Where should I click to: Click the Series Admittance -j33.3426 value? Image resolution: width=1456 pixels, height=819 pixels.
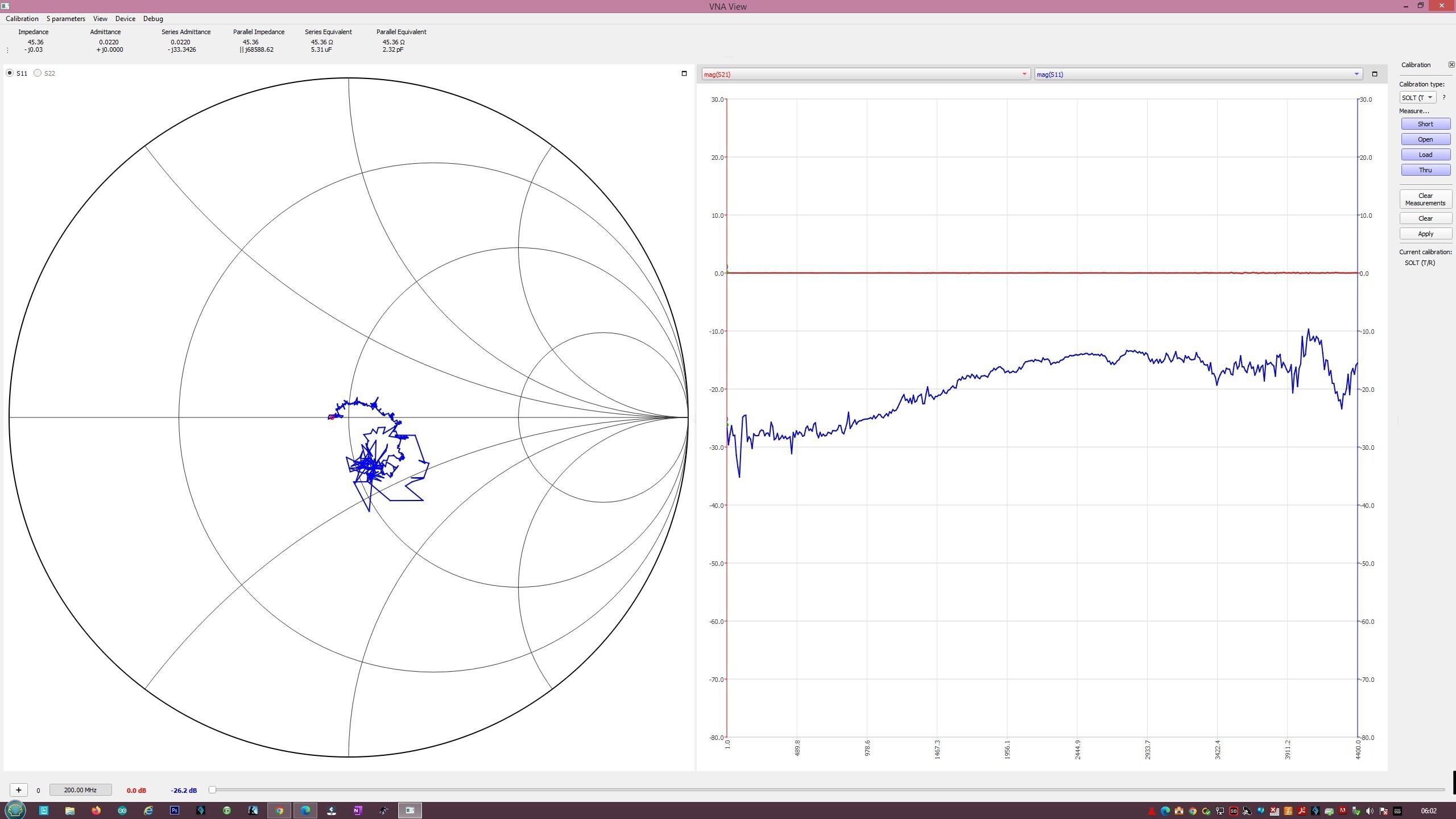click(x=182, y=49)
